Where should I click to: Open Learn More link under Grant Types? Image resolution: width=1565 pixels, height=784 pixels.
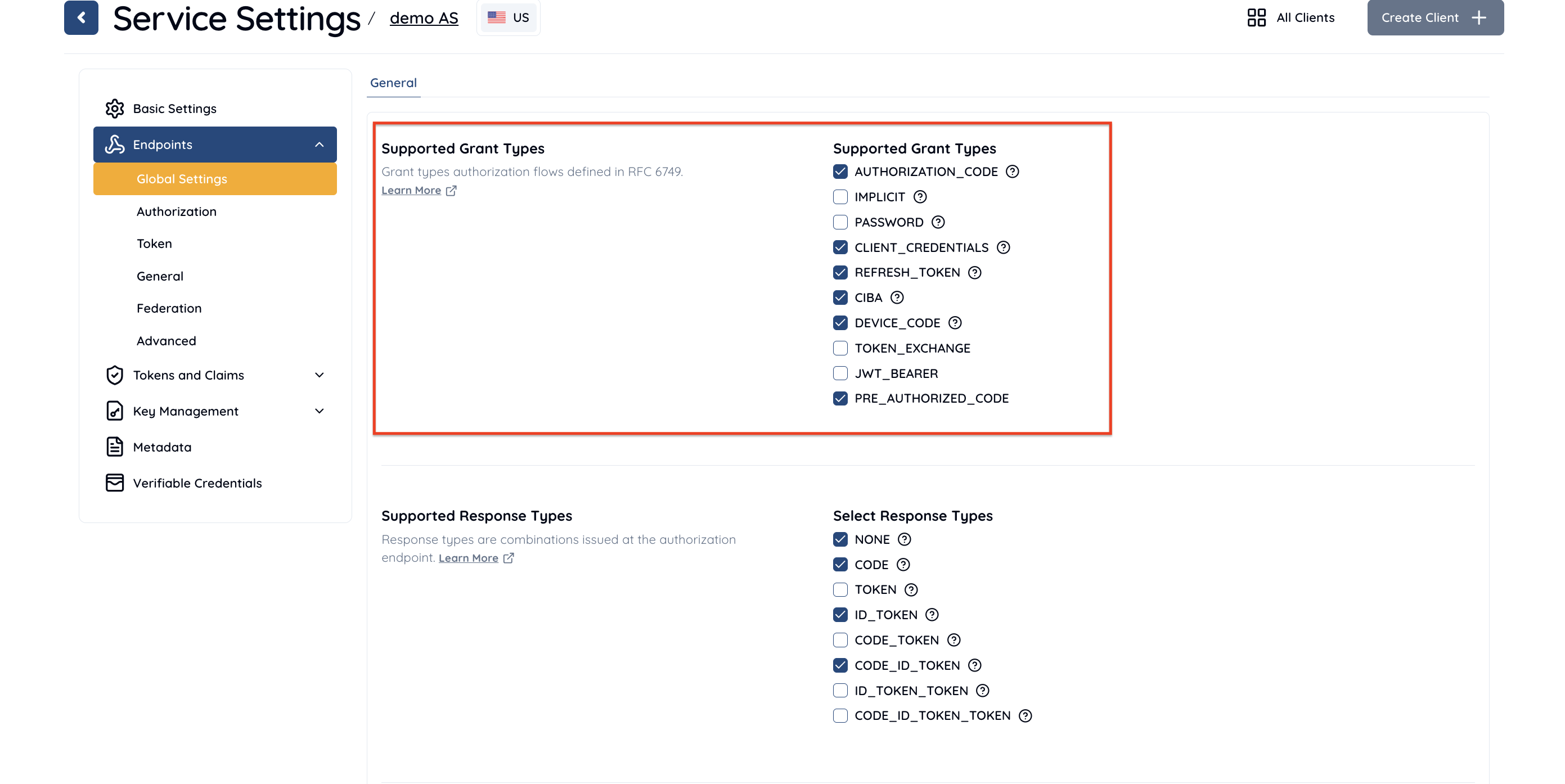411,191
